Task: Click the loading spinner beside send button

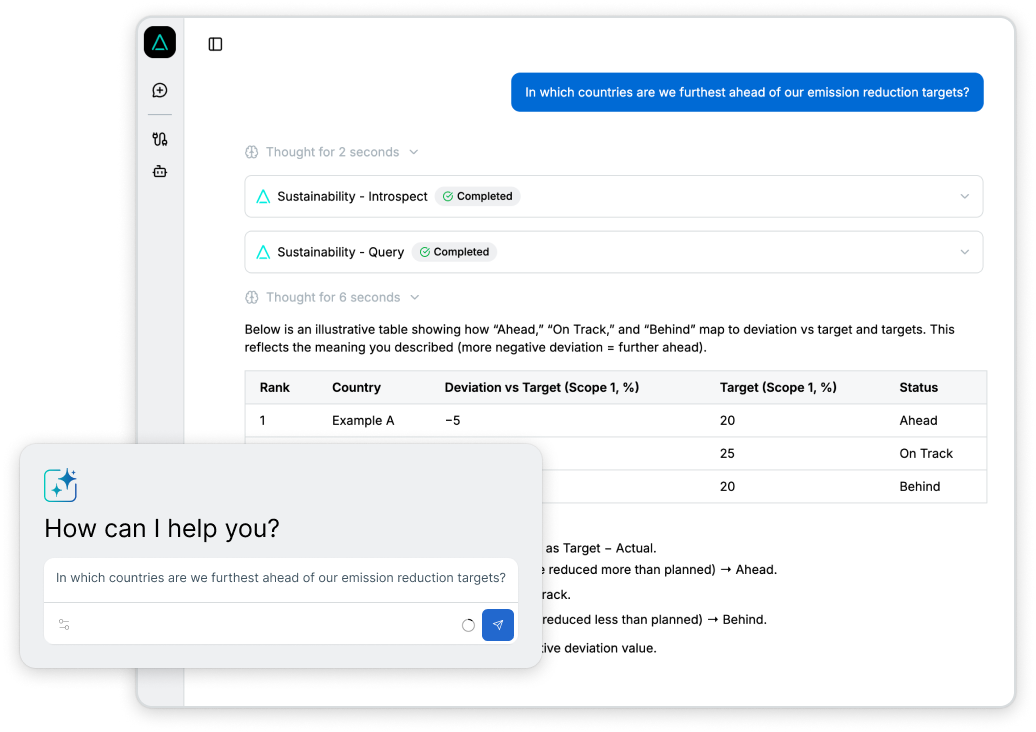Action: pos(468,625)
